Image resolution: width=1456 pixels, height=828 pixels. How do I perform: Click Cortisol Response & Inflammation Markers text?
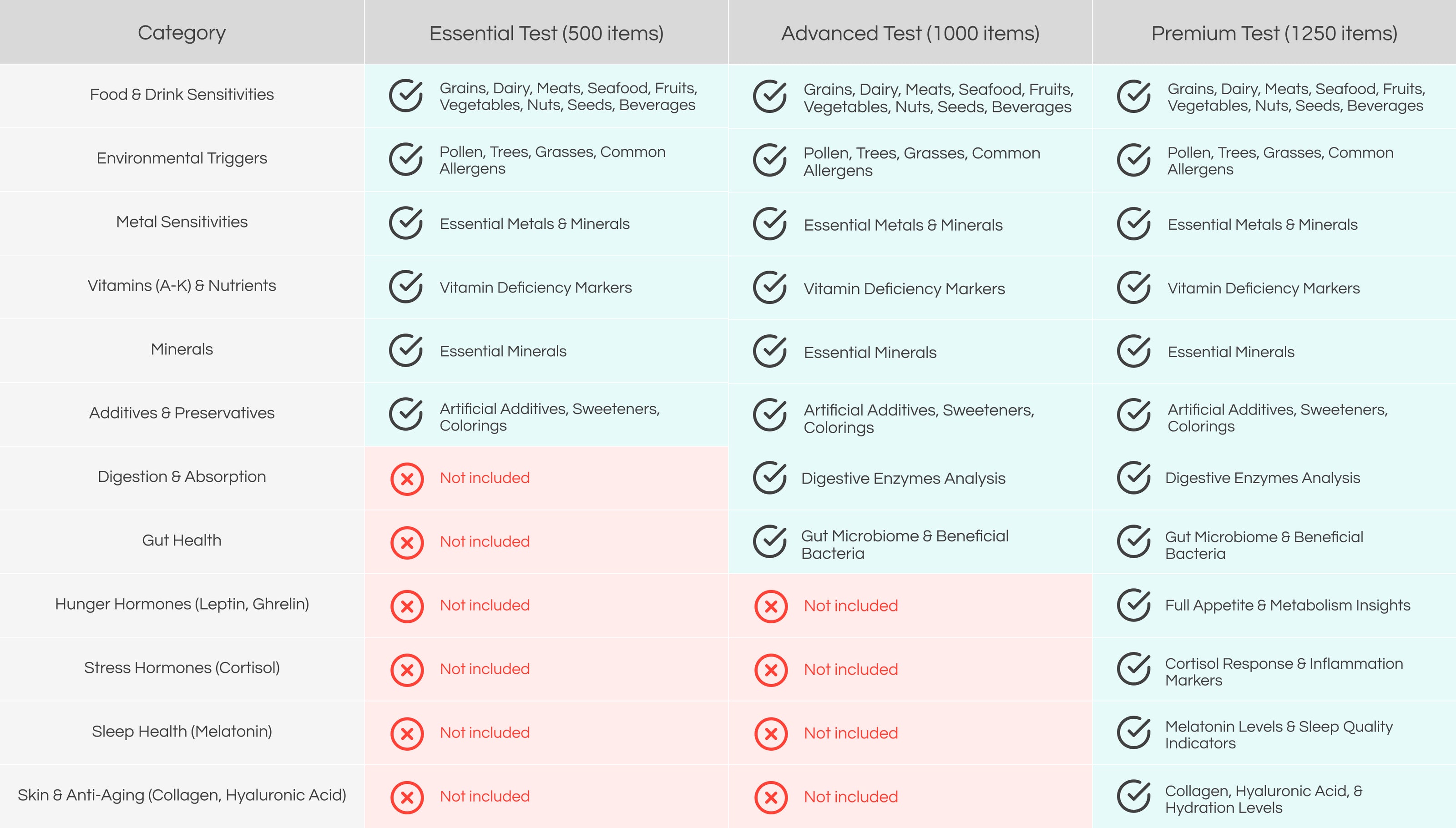[x=1284, y=671]
